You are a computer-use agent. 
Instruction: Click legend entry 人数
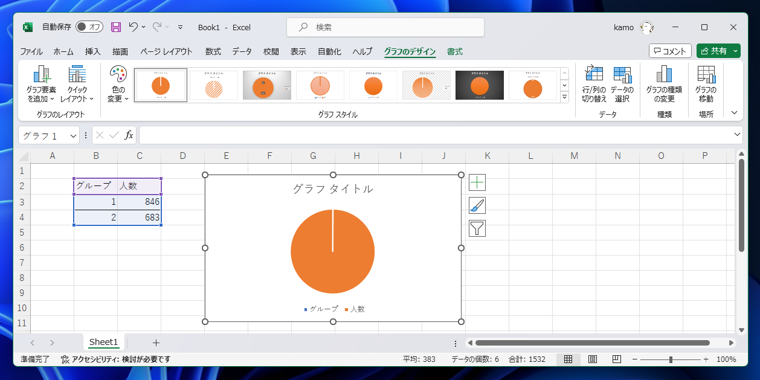coord(354,309)
